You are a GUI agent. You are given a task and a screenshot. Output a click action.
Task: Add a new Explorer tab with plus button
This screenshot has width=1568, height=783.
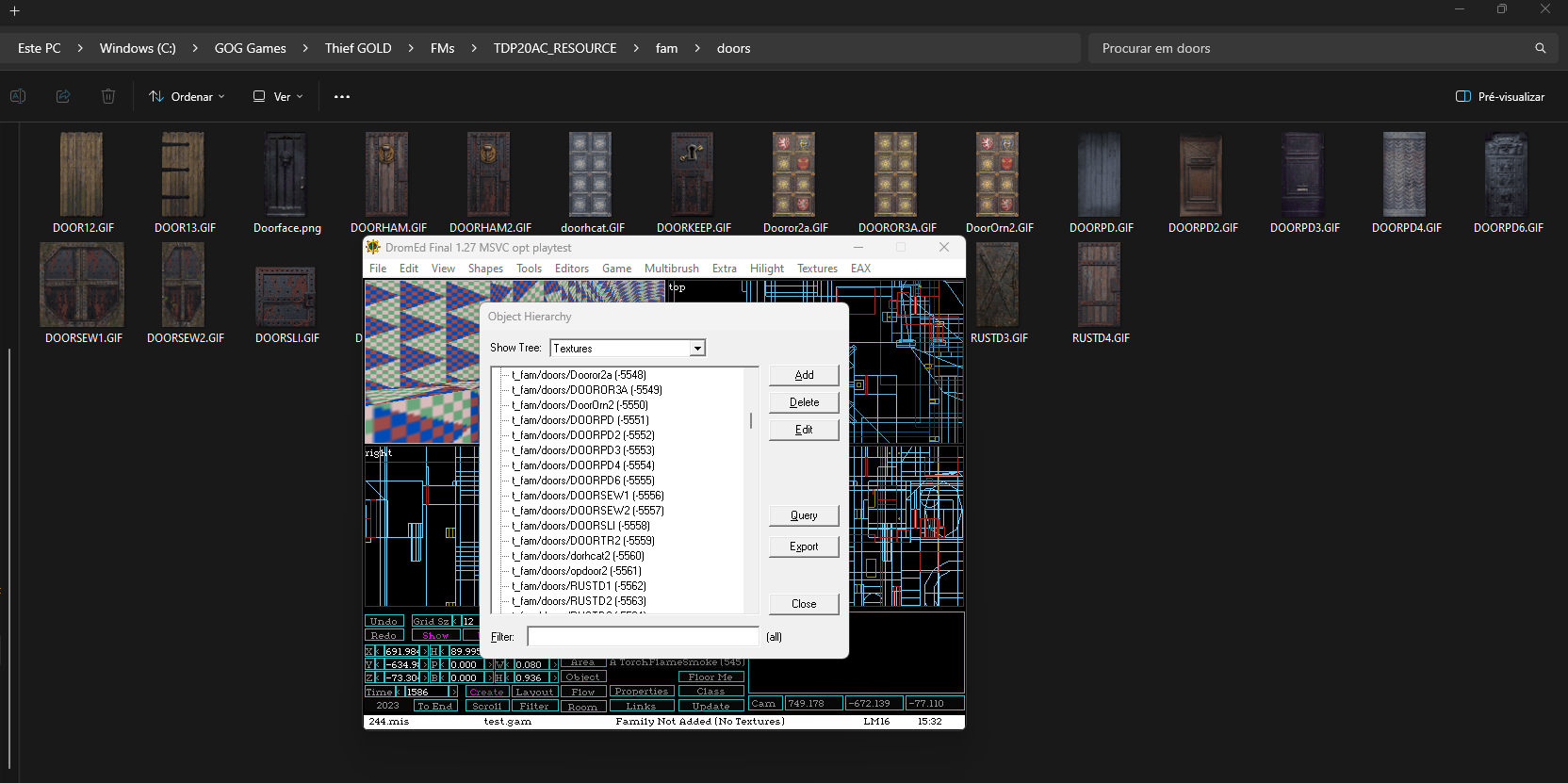click(x=15, y=11)
